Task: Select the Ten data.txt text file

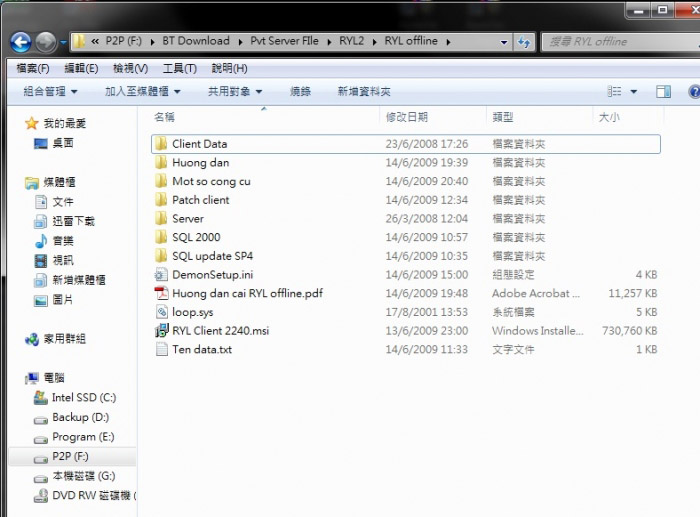Action: pyautogui.click(x=201, y=350)
